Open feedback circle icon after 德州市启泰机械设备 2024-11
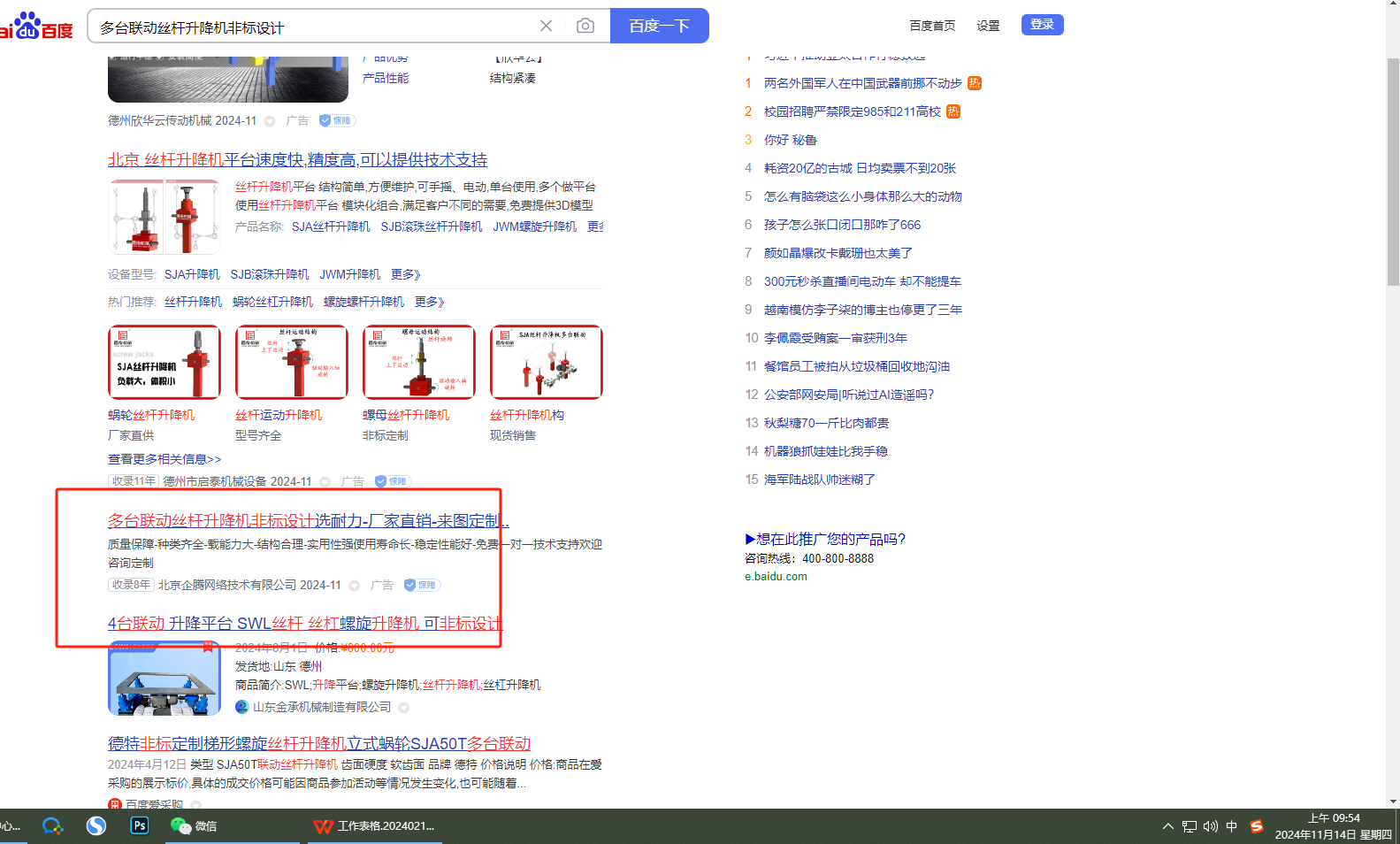 pyautogui.click(x=325, y=482)
